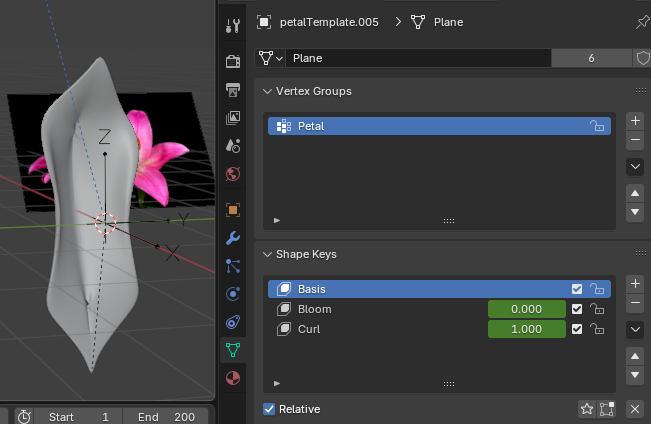Open the vertex group specials menu
This screenshot has height=424, width=651.
[x=635, y=167]
